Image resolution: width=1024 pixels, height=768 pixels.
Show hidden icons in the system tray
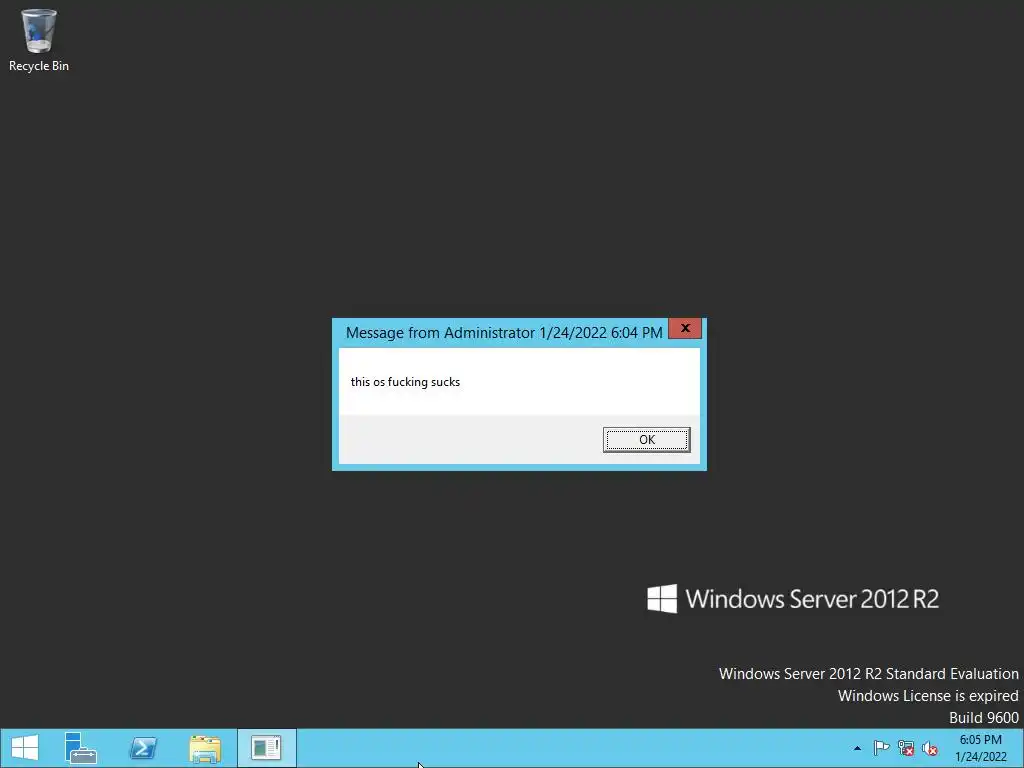857,748
